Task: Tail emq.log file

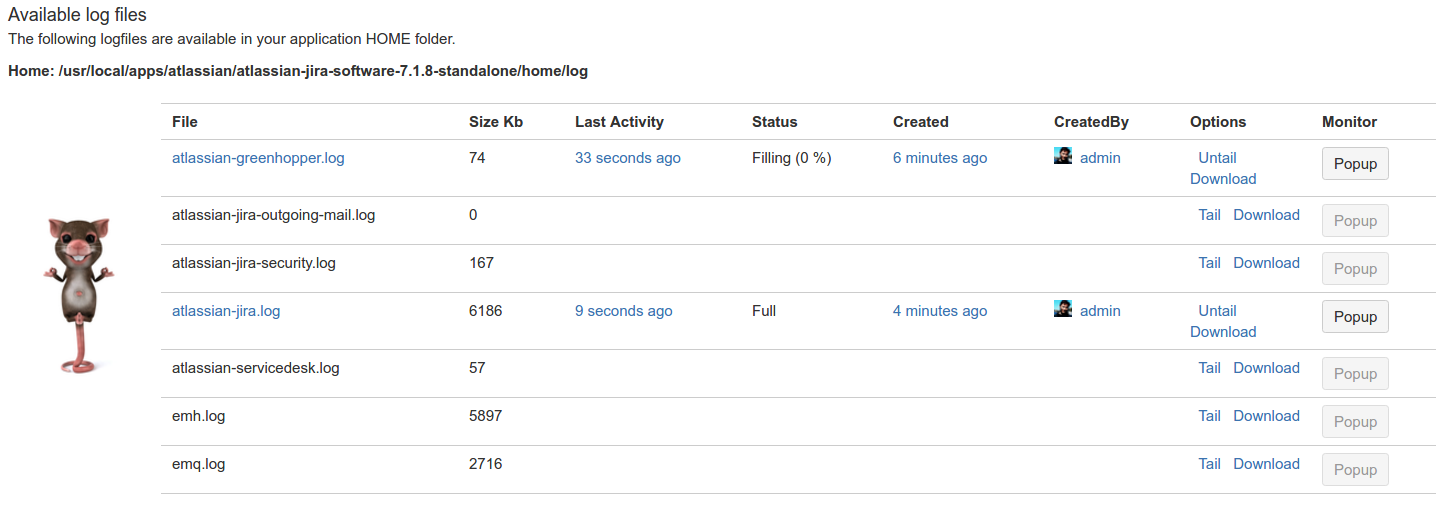Action: point(1209,464)
